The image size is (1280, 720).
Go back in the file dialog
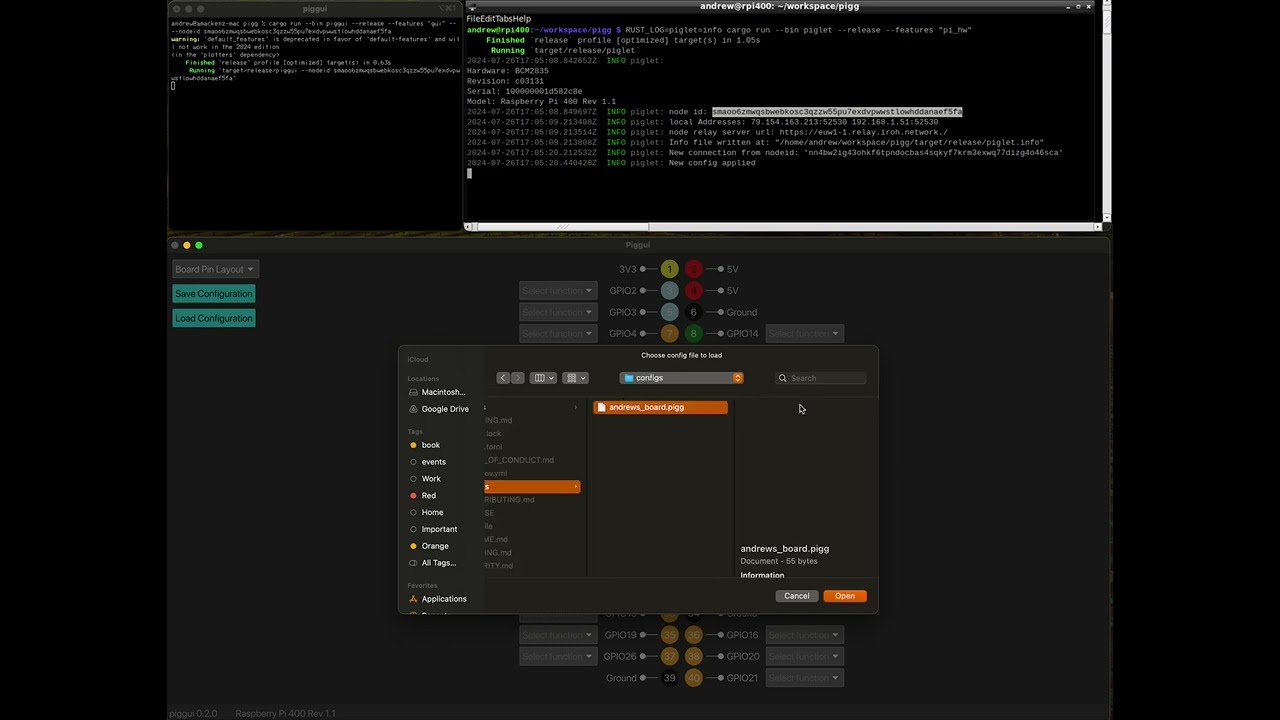coord(503,378)
